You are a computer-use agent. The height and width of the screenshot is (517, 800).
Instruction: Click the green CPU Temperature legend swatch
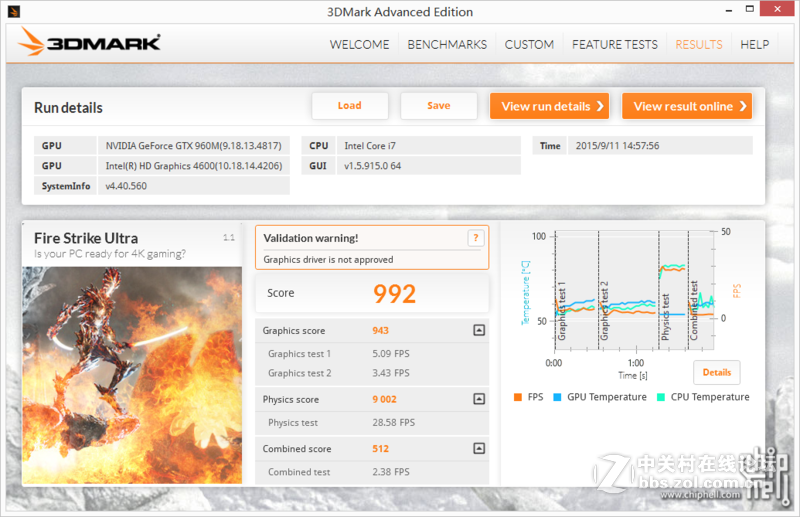coord(661,397)
